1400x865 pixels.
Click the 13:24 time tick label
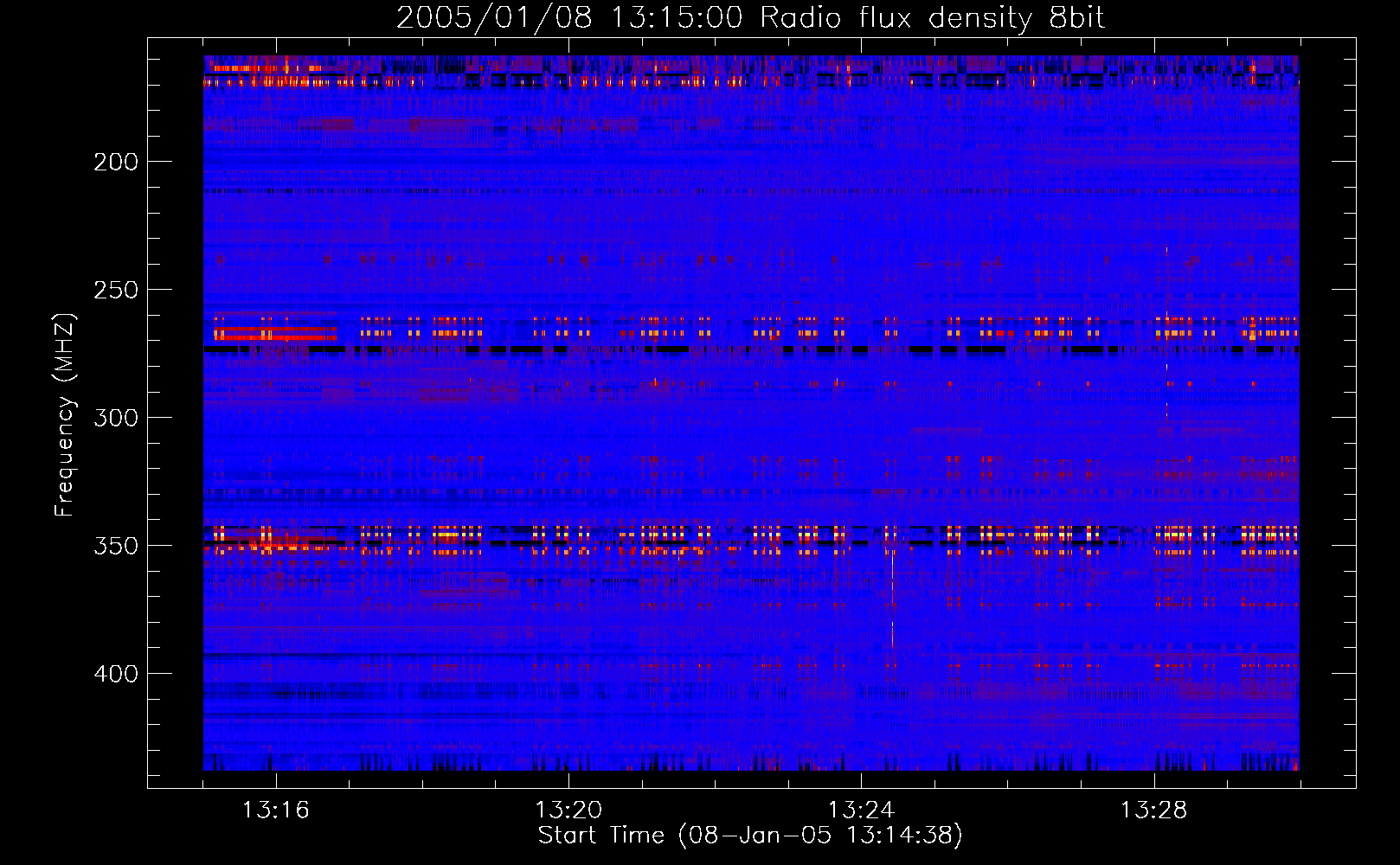click(x=861, y=811)
